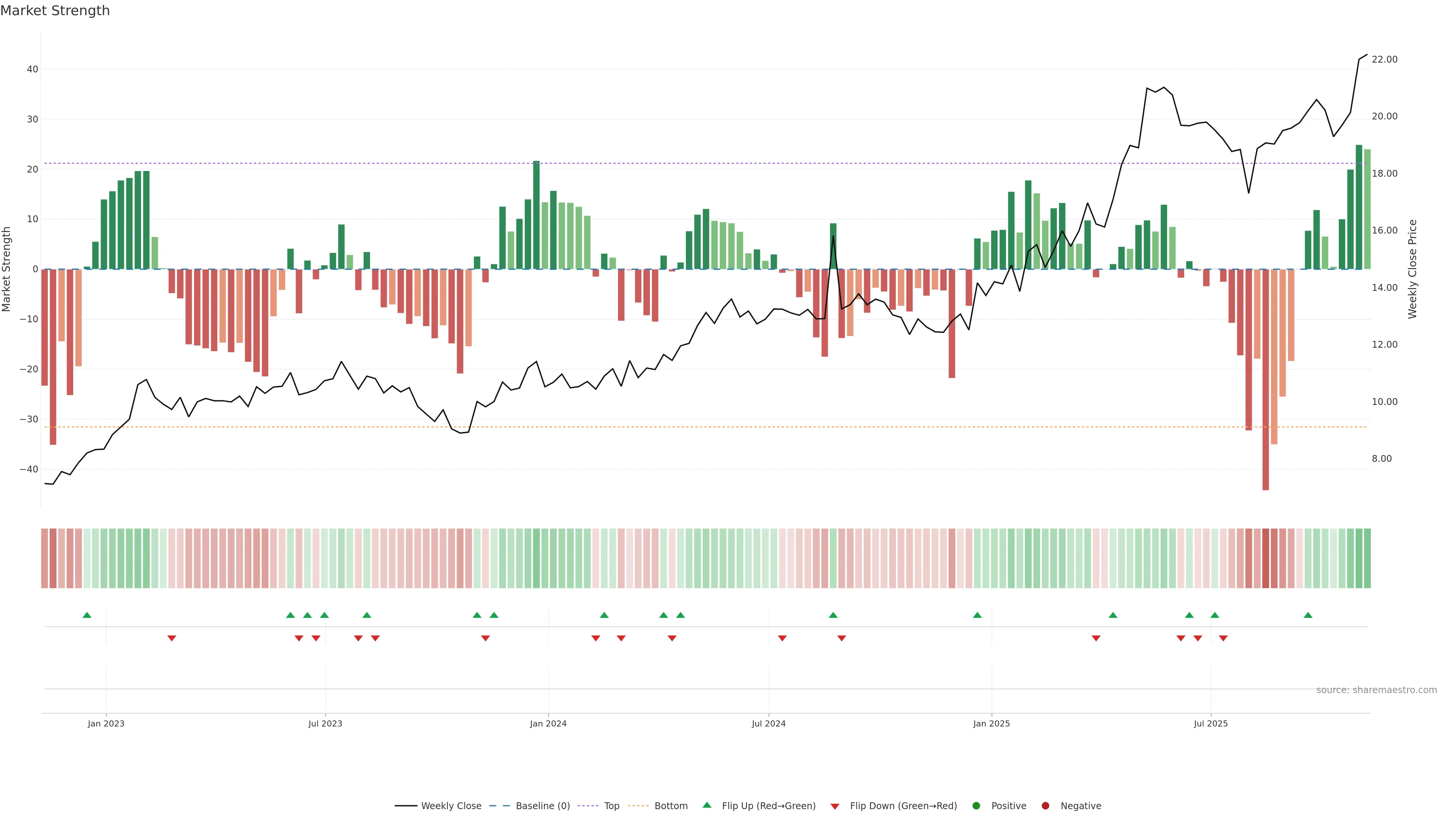Click Flip Up green triangle legend icon
The width and height of the screenshot is (1456, 819).
[x=706, y=805]
